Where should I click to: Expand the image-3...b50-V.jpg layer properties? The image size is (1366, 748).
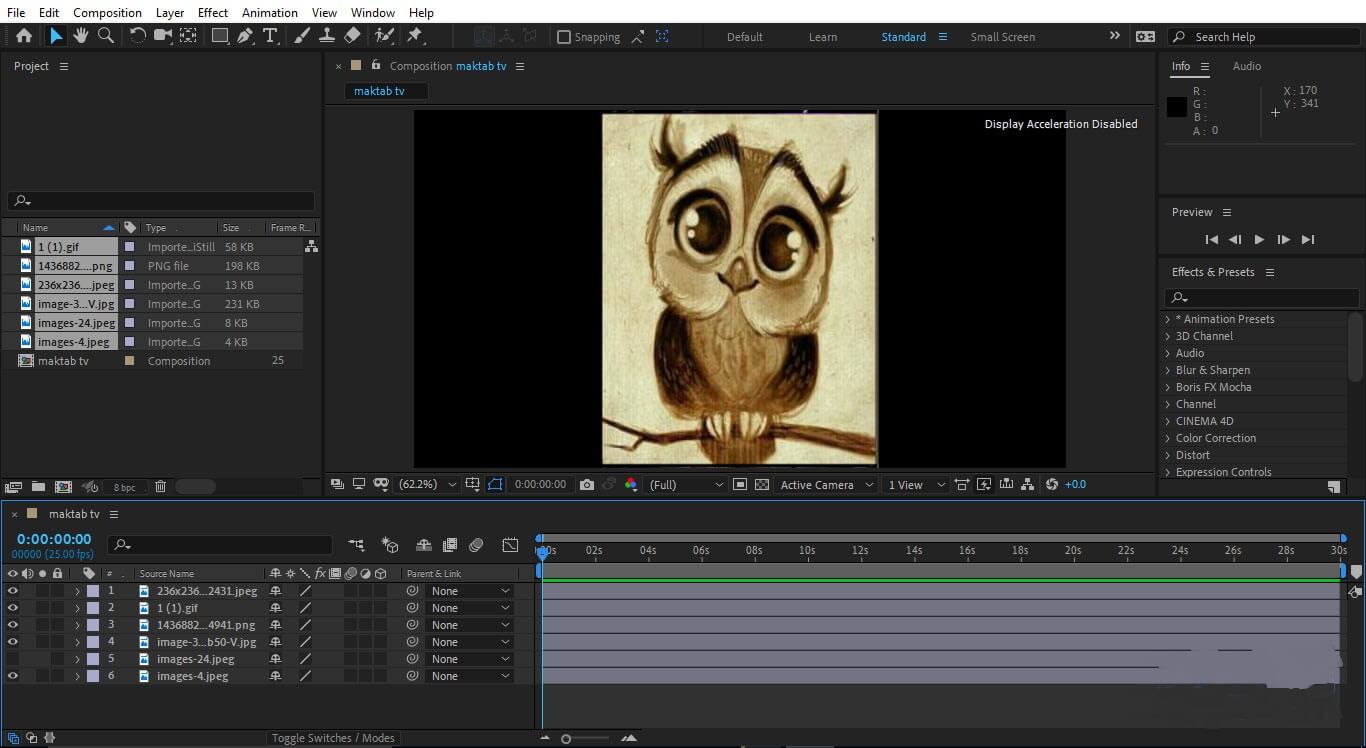77,642
